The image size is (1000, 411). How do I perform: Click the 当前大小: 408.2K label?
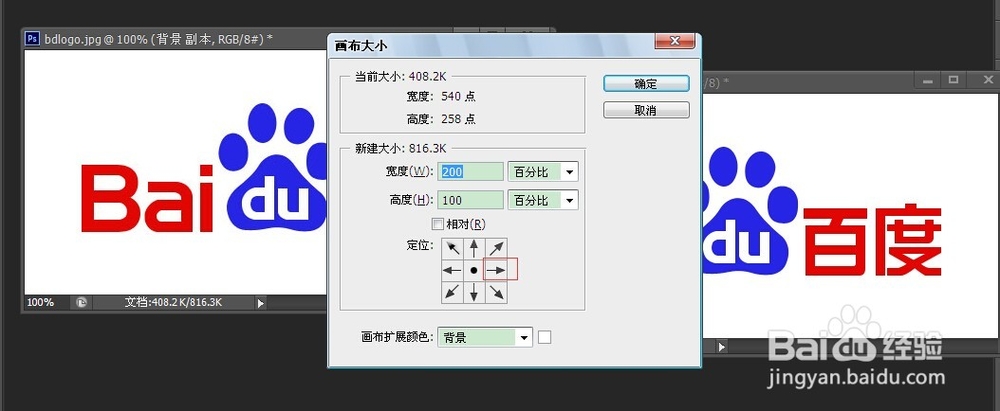401,77
